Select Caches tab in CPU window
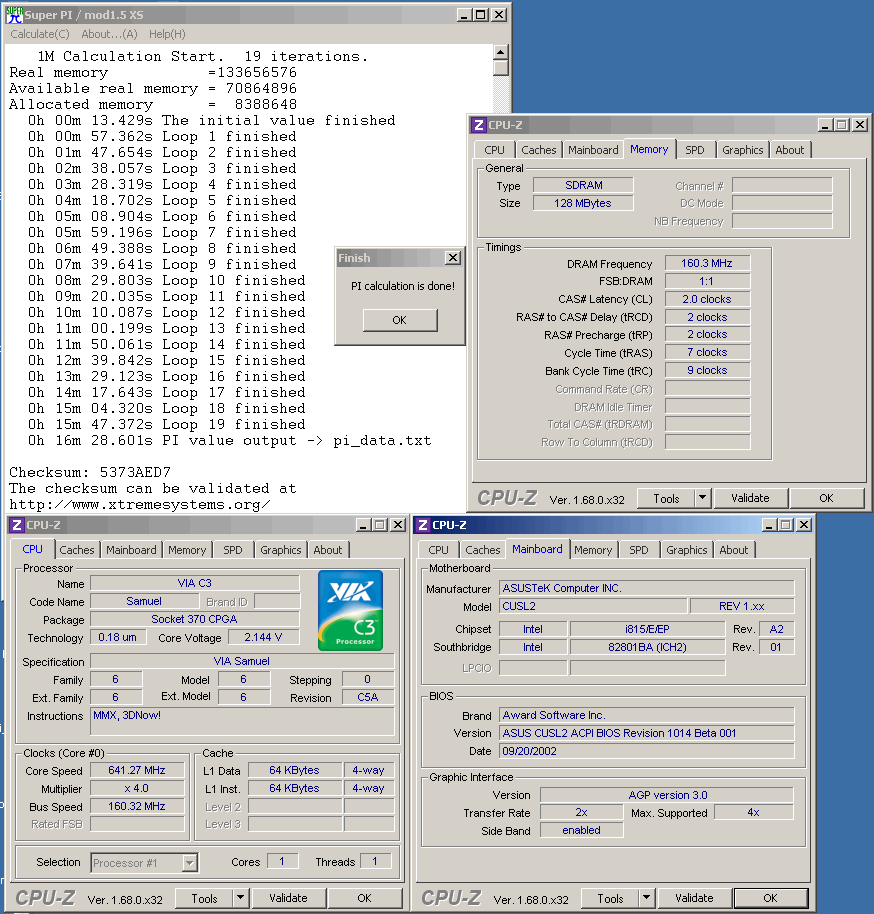 pos(76,550)
